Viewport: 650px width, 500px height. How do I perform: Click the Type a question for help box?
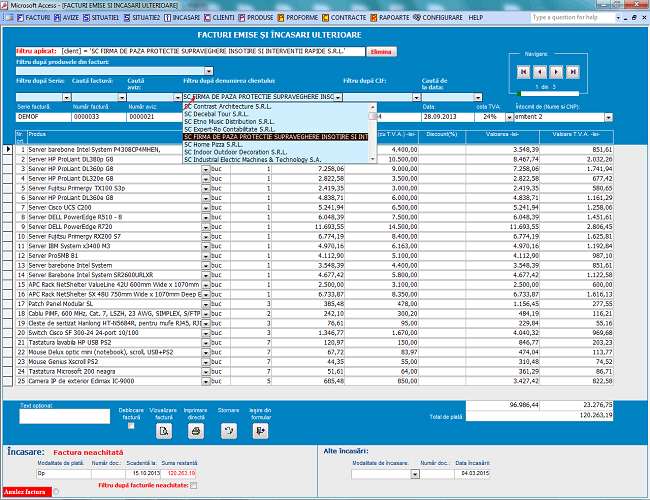573,18
